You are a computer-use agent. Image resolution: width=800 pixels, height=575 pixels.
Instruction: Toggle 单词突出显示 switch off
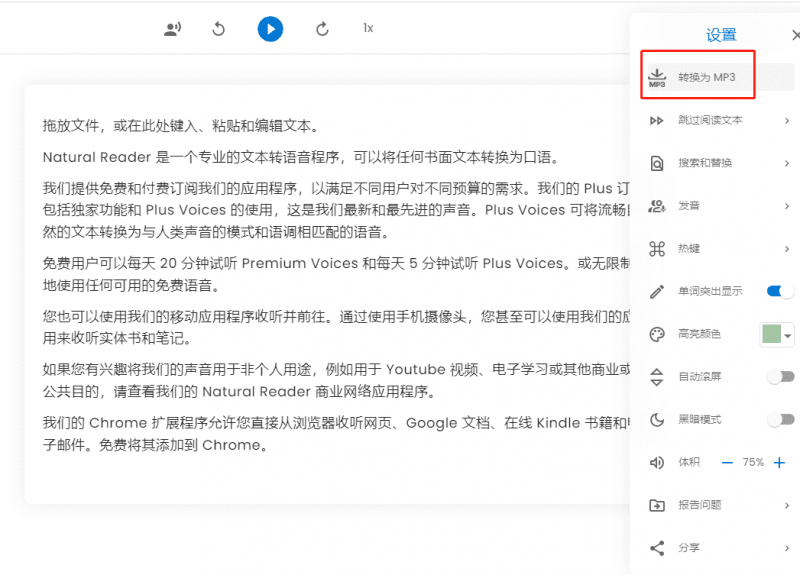pyautogui.click(x=780, y=291)
